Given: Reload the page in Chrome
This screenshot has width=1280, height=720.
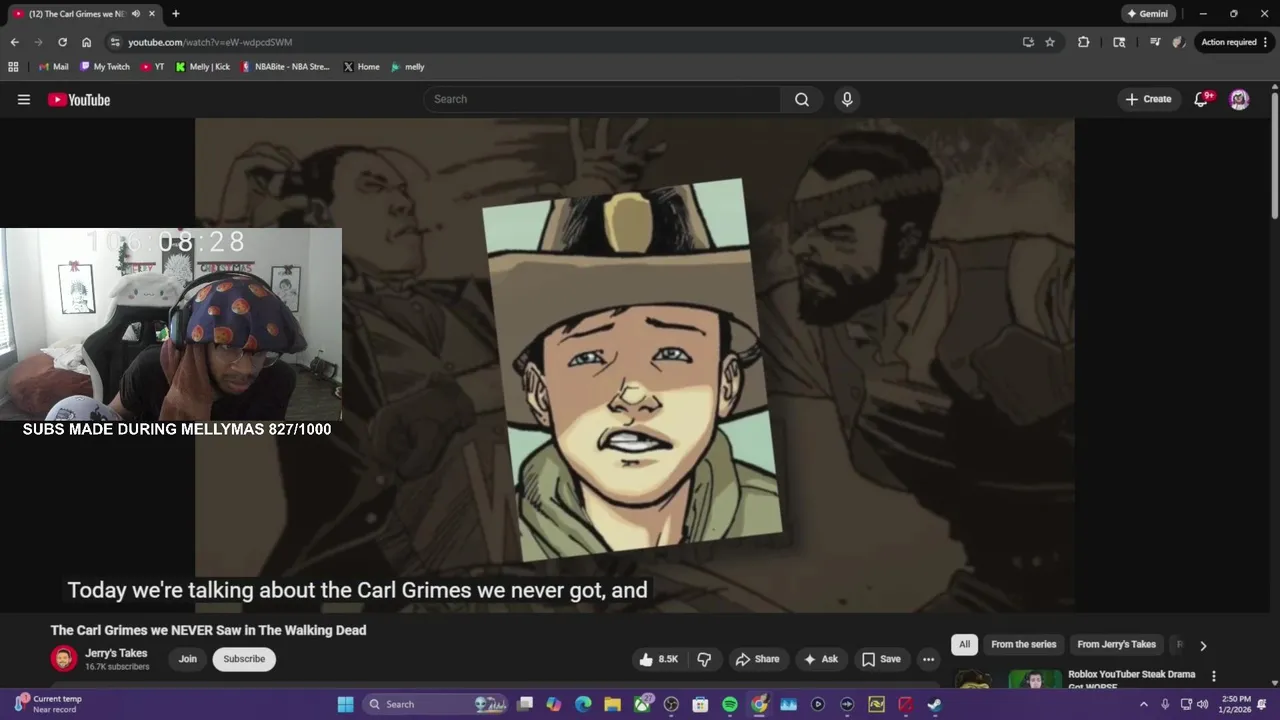Looking at the screenshot, I should [62, 42].
